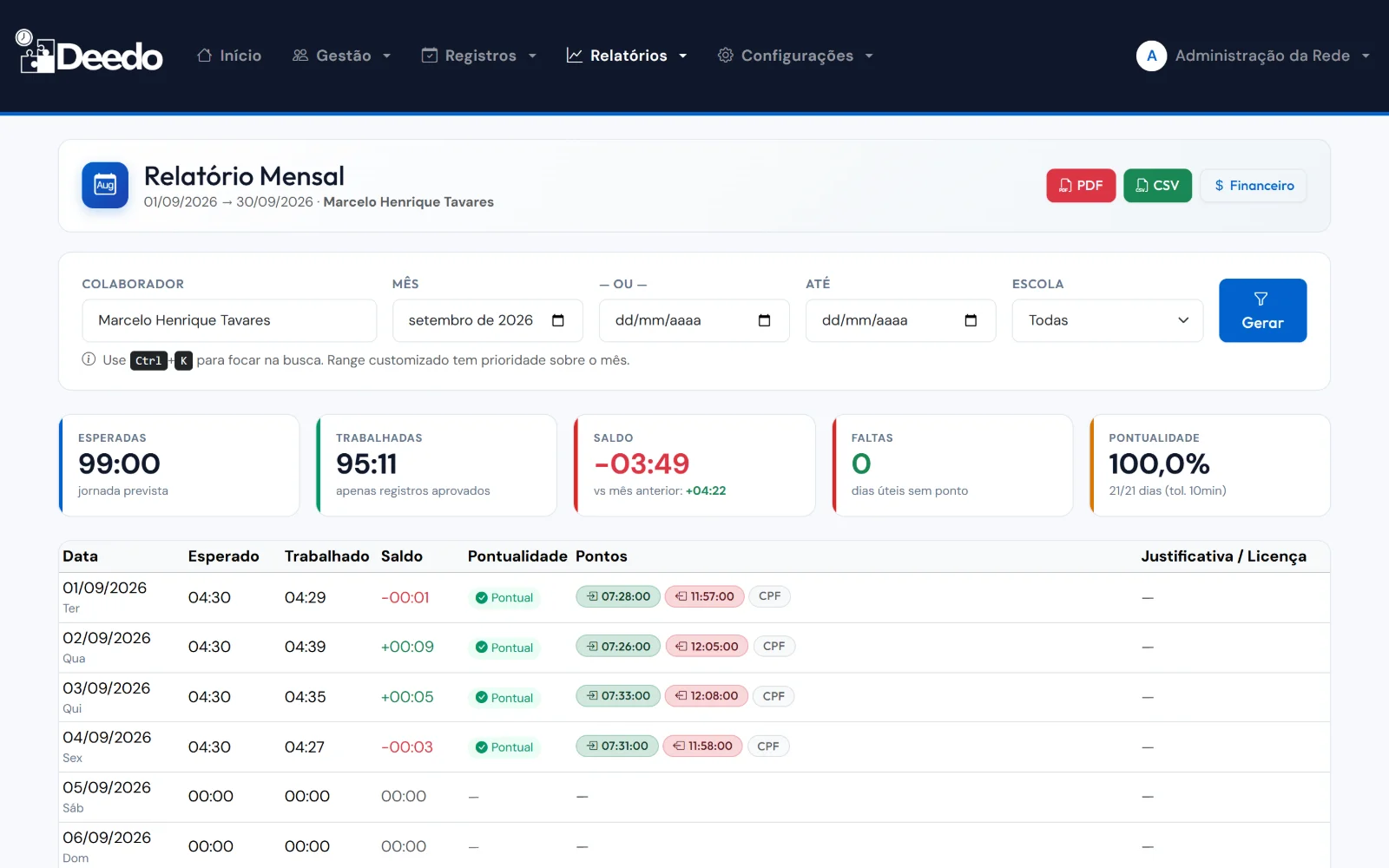Expand the Escola dropdown showing Todas

pyautogui.click(x=1107, y=320)
